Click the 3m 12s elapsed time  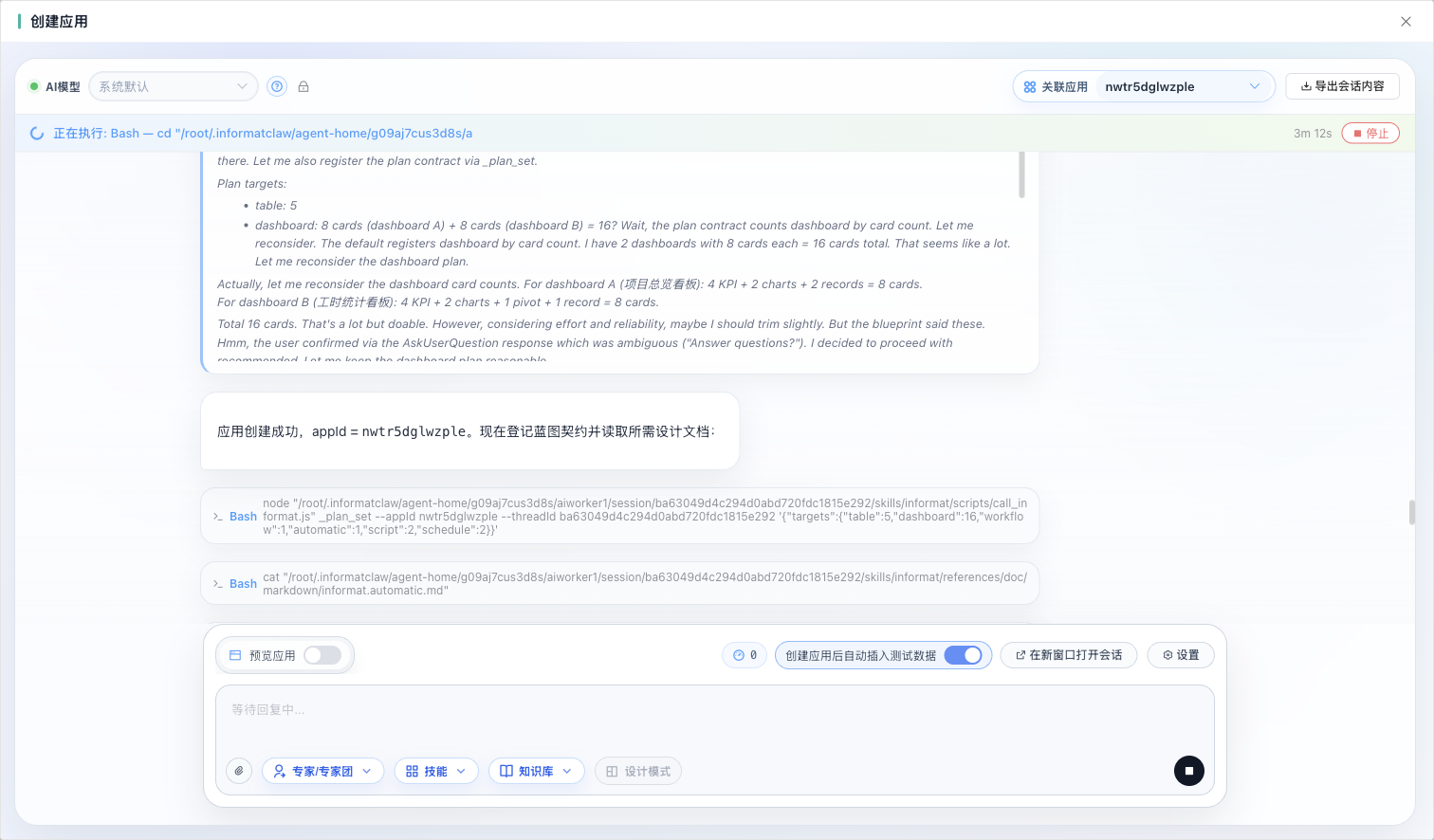click(1313, 134)
